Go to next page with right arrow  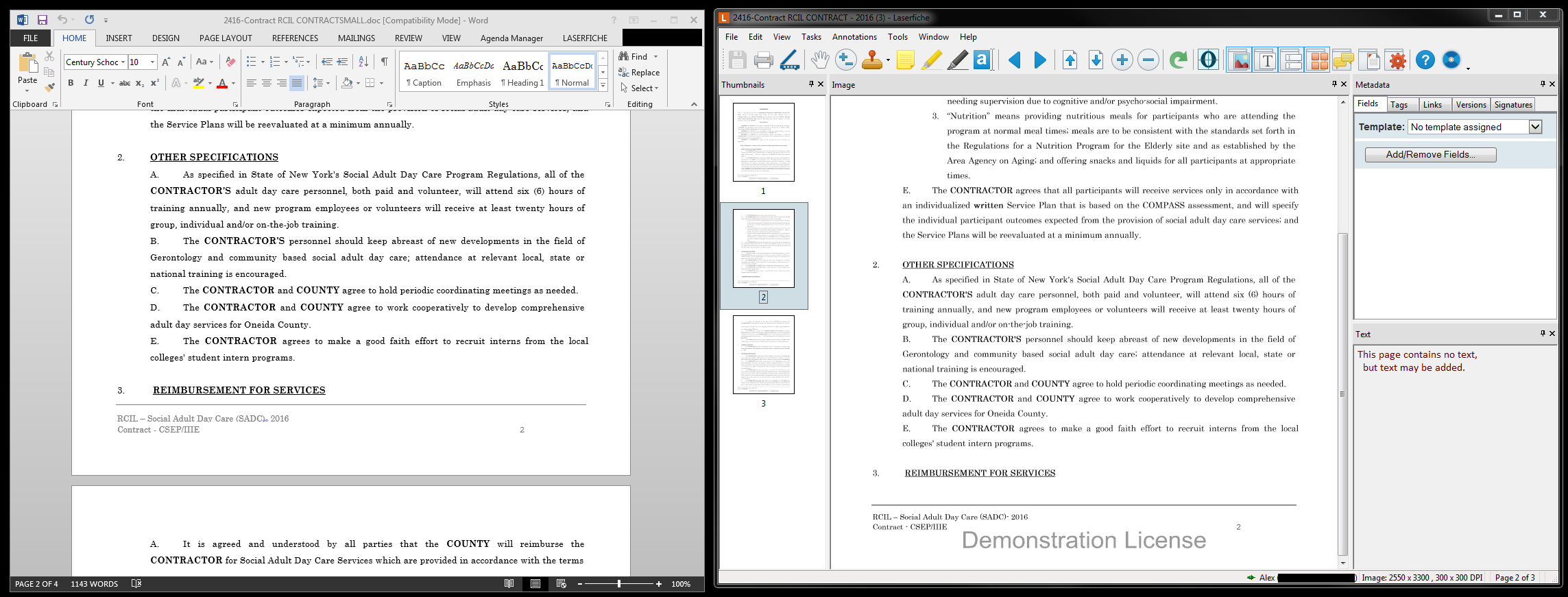click(1040, 60)
